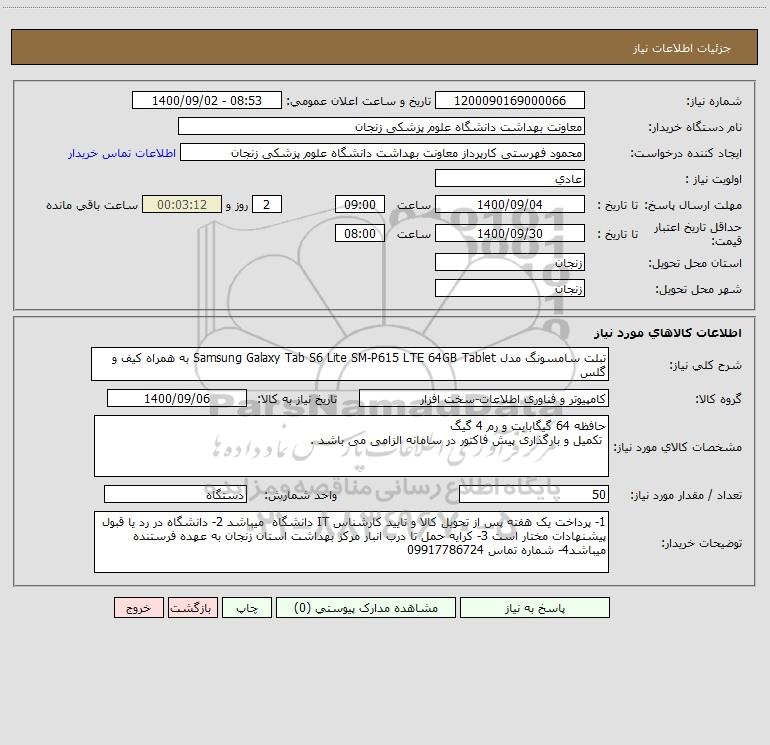Click the 'ایجاد کننده درخواست:' label
This screenshot has height=745, width=770.
[x=686, y=153]
